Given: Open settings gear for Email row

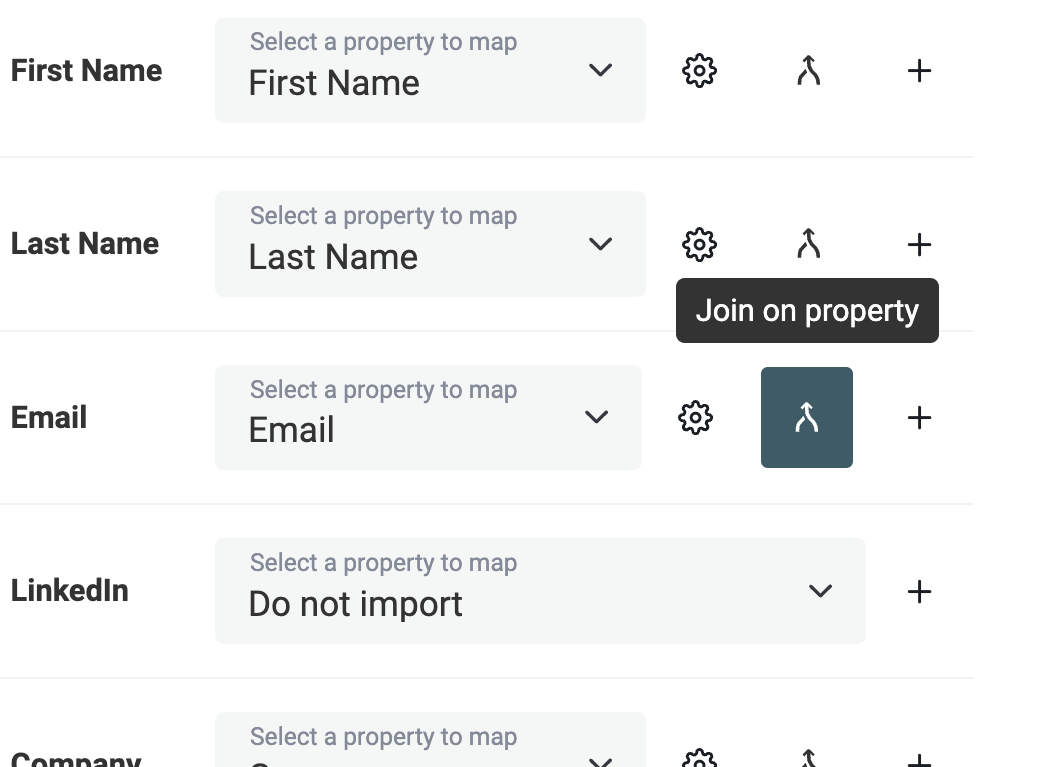Looking at the screenshot, I should click(x=695, y=417).
